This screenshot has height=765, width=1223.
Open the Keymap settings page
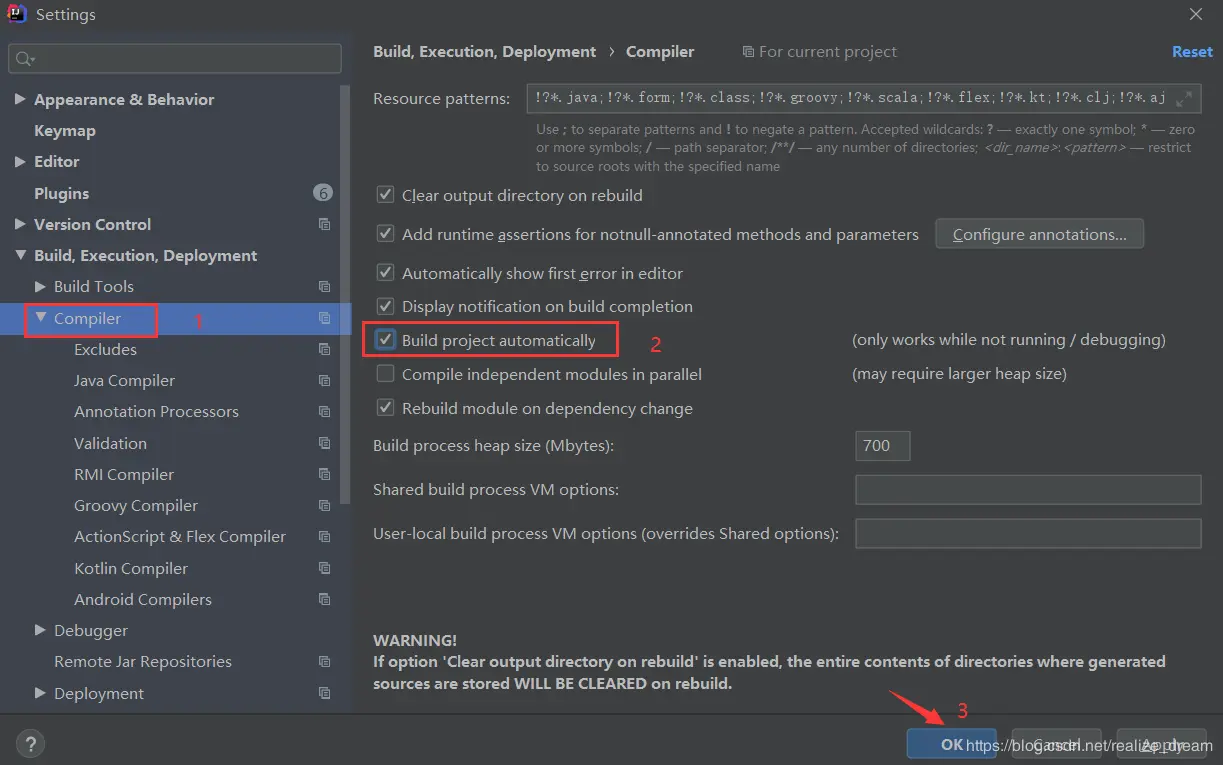(x=65, y=130)
